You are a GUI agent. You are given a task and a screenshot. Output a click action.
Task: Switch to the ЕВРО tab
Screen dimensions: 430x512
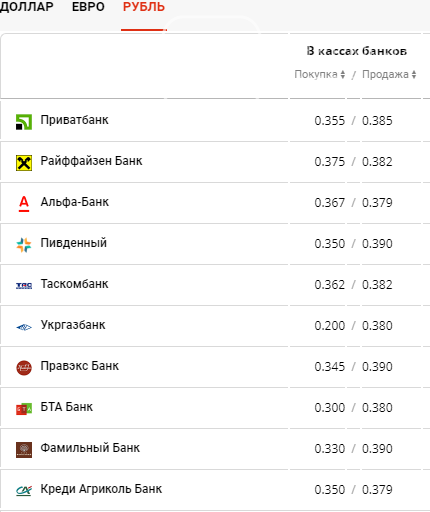click(x=88, y=7)
